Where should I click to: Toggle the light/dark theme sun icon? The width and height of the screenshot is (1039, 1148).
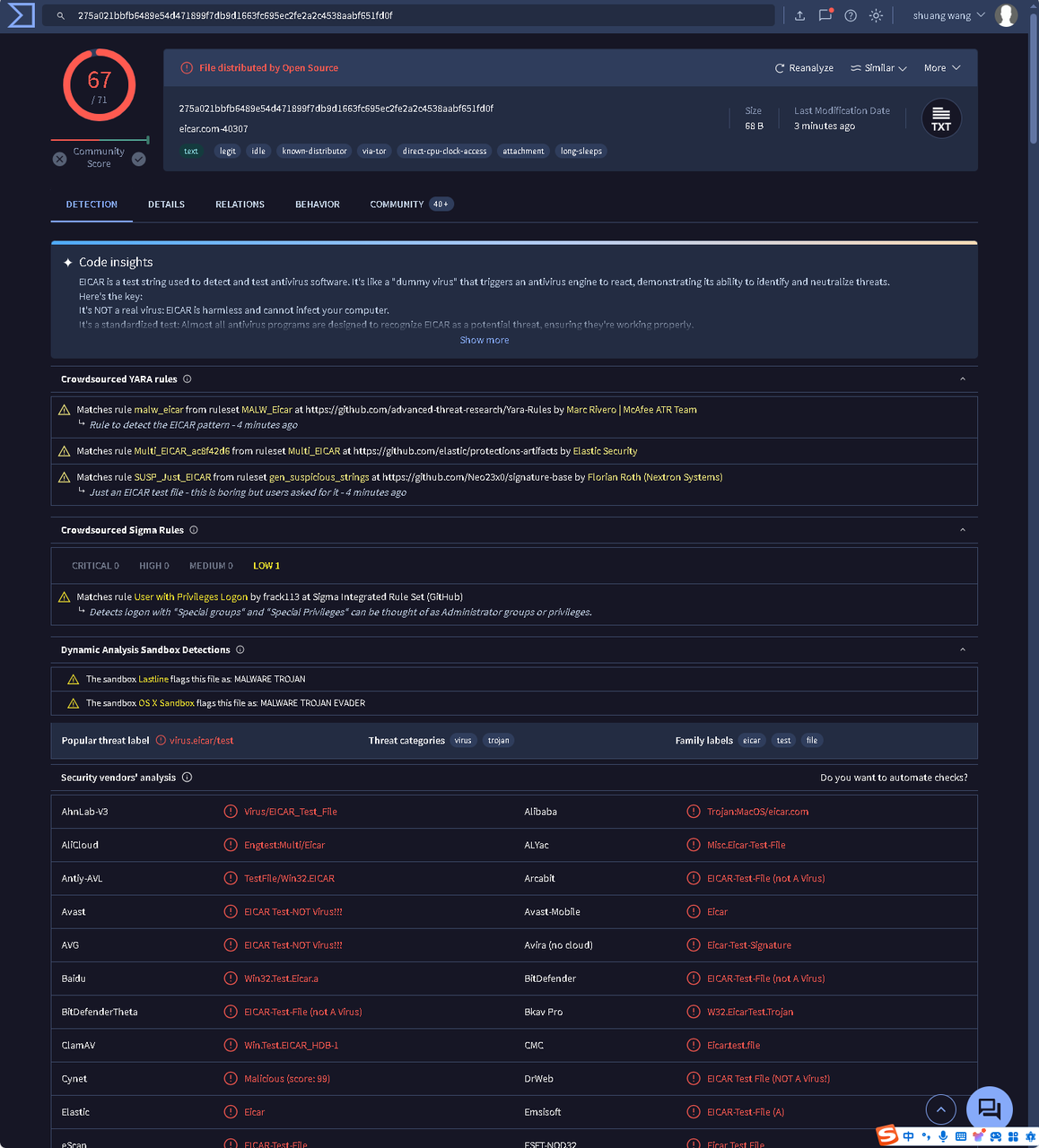(877, 15)
